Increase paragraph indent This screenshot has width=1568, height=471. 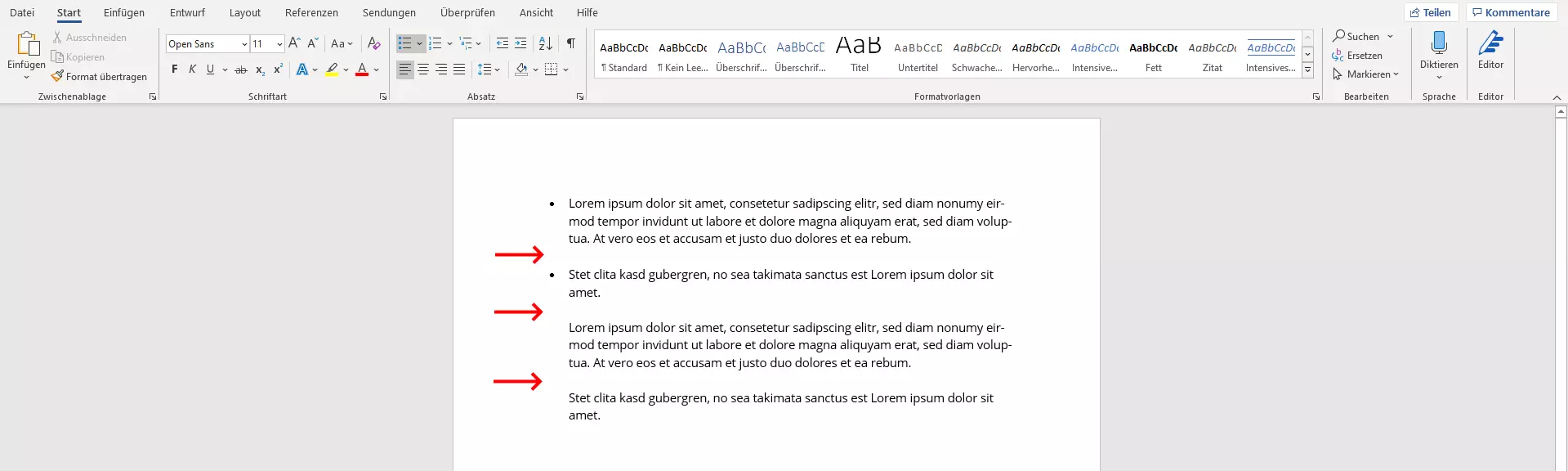[520, 43]
